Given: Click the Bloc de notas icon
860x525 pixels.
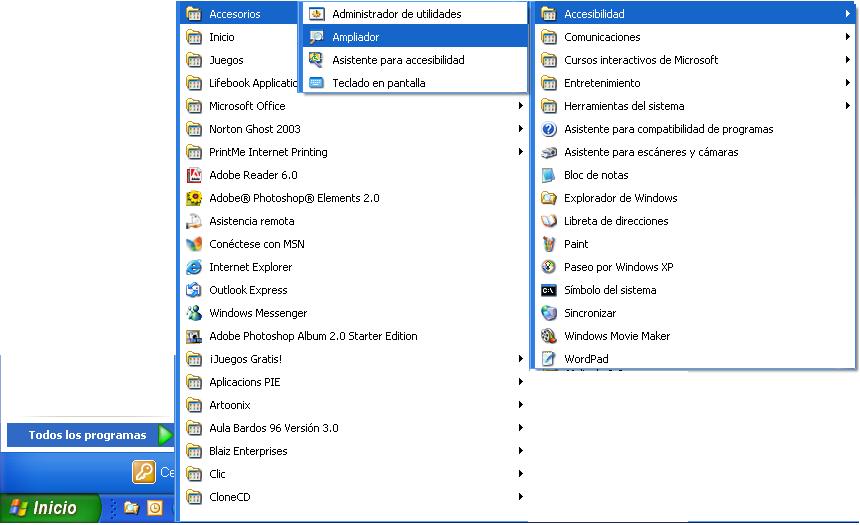Looking at the screenshot, I should pos(549,175).
